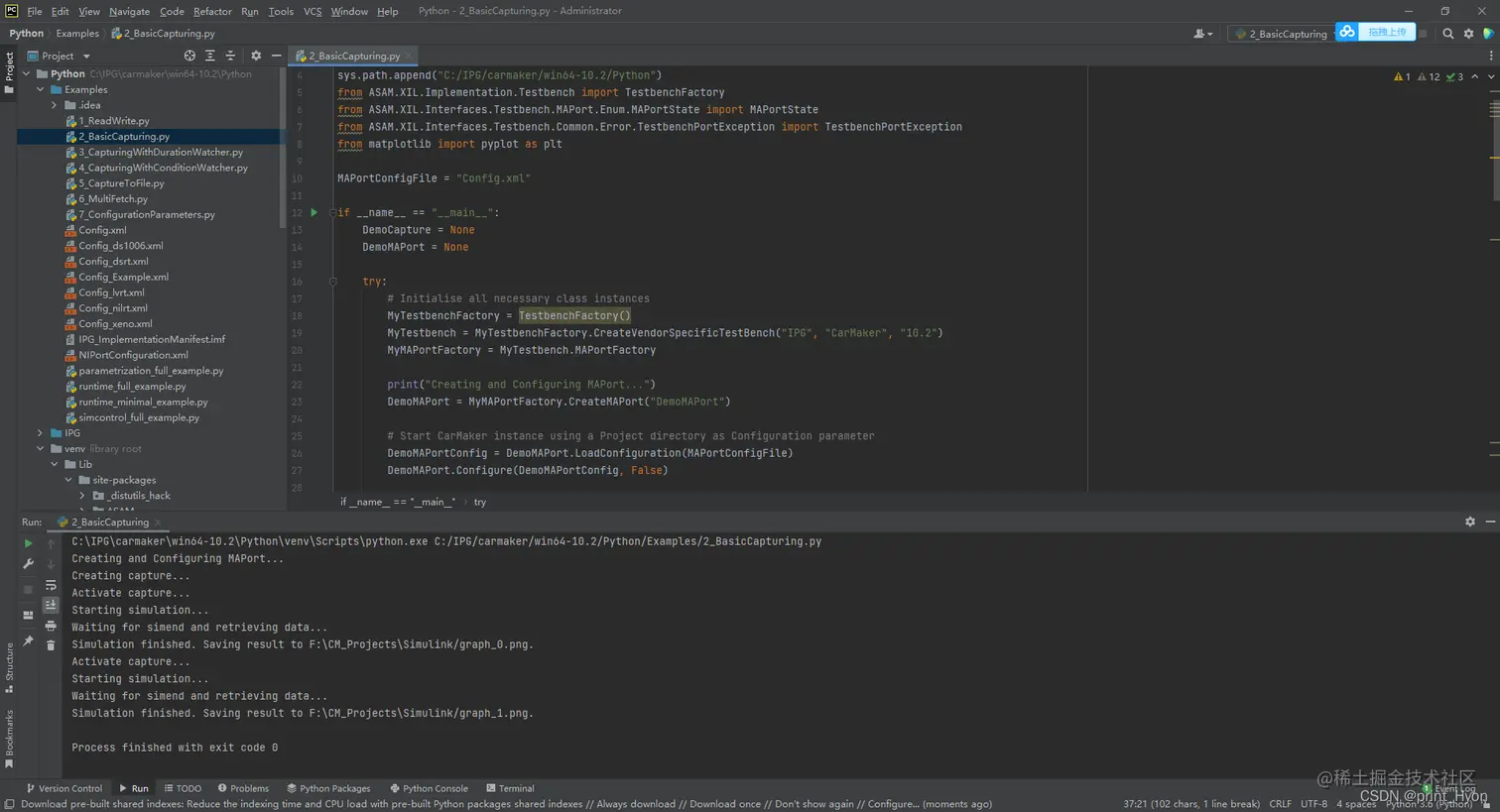Open editor tabs three-dot menu
The height and width of the screenshot is (812, 1500).
(x=1491, y=56)
